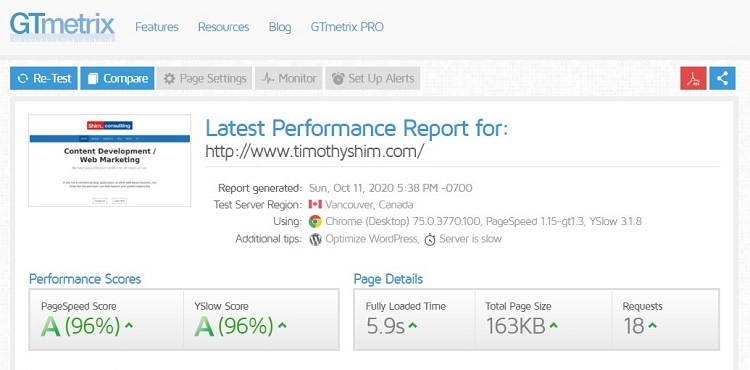Open the Optimize WordPress tip
The width and height of the screenshot is (750, 370).
(371, 239)
